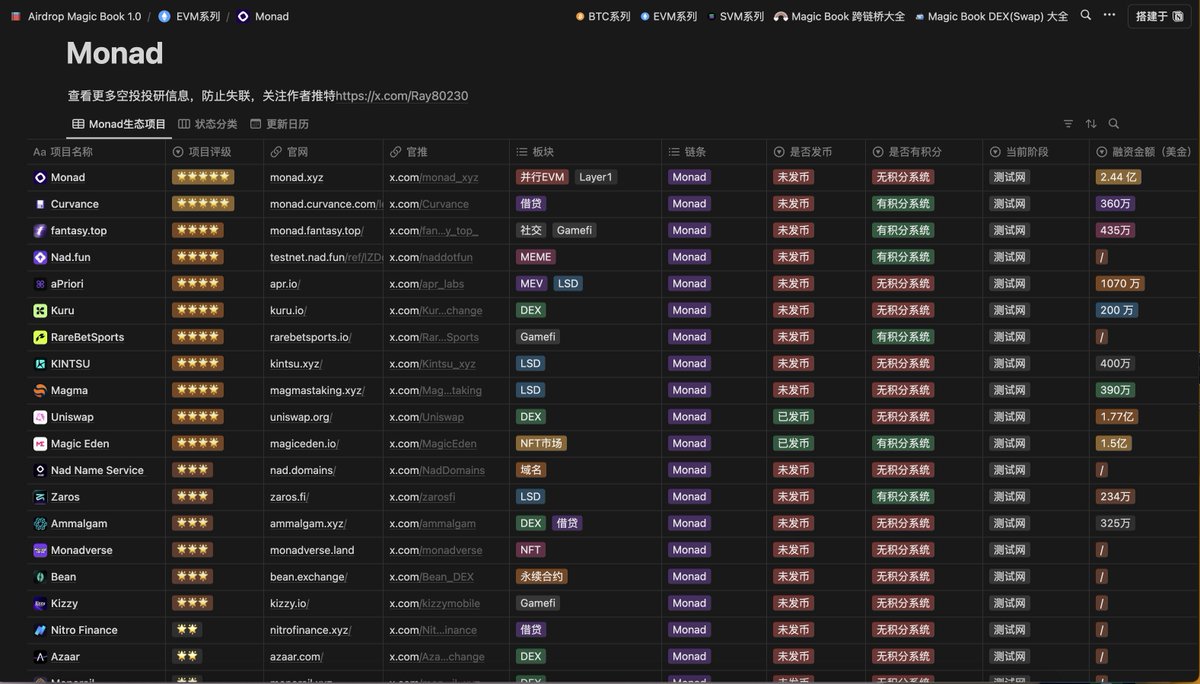Open the x.com/Ray80230 author link
The width and height of the screenshot is (1200, 684).
[402, 96]
